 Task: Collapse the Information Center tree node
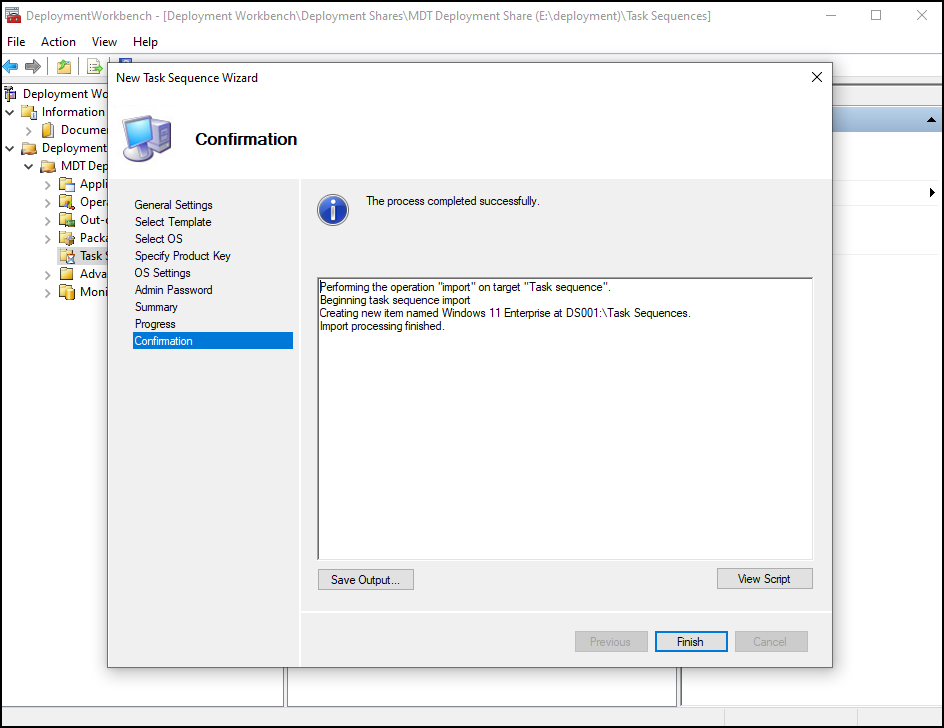10,112
